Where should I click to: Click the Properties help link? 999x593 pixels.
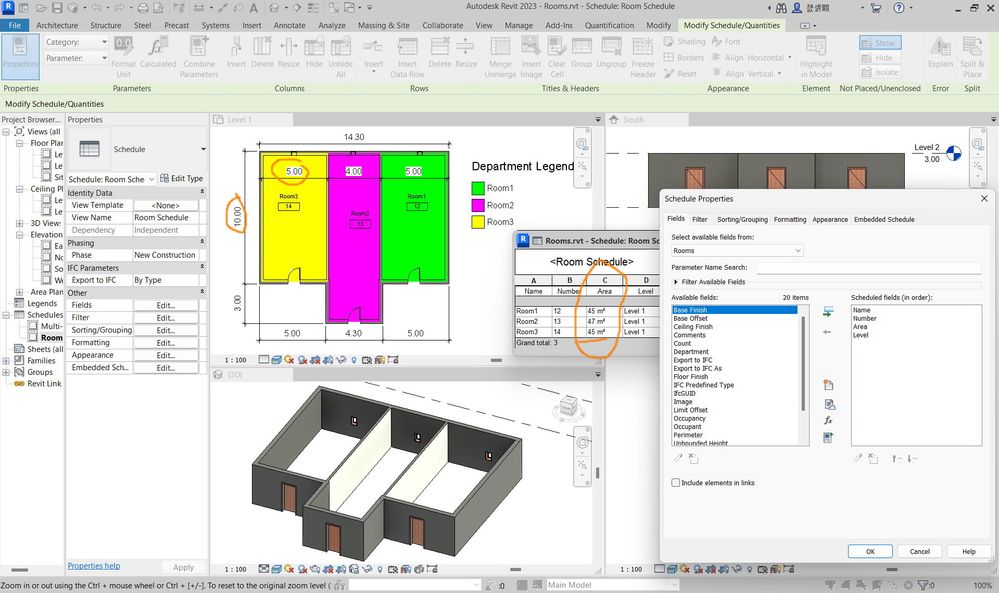click(94, 566)
